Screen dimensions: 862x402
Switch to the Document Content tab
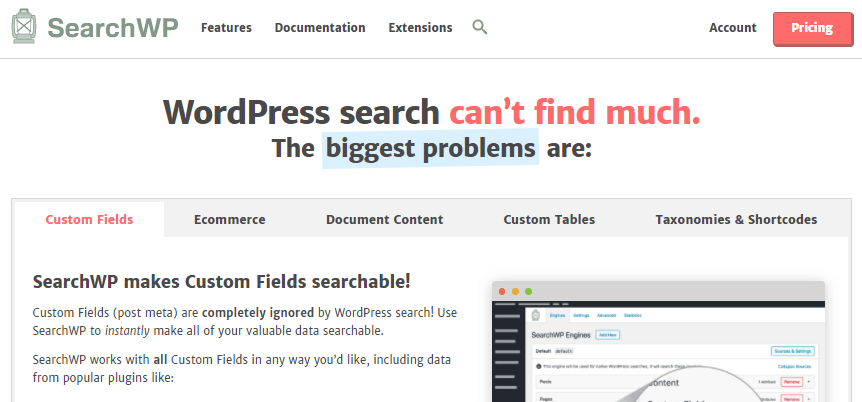tap(384, 219)
